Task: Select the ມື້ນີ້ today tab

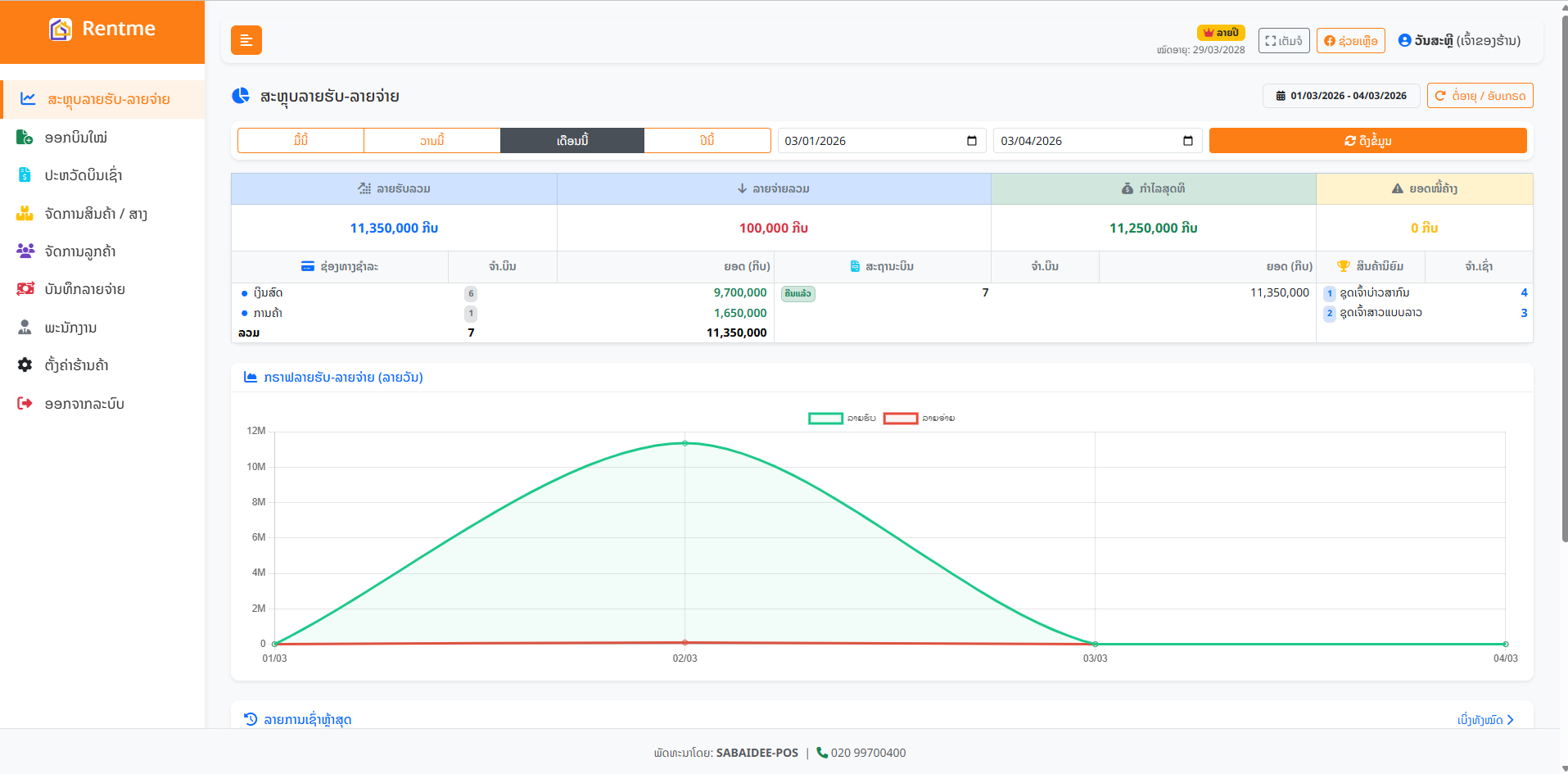Action: (x=300, y=141)
